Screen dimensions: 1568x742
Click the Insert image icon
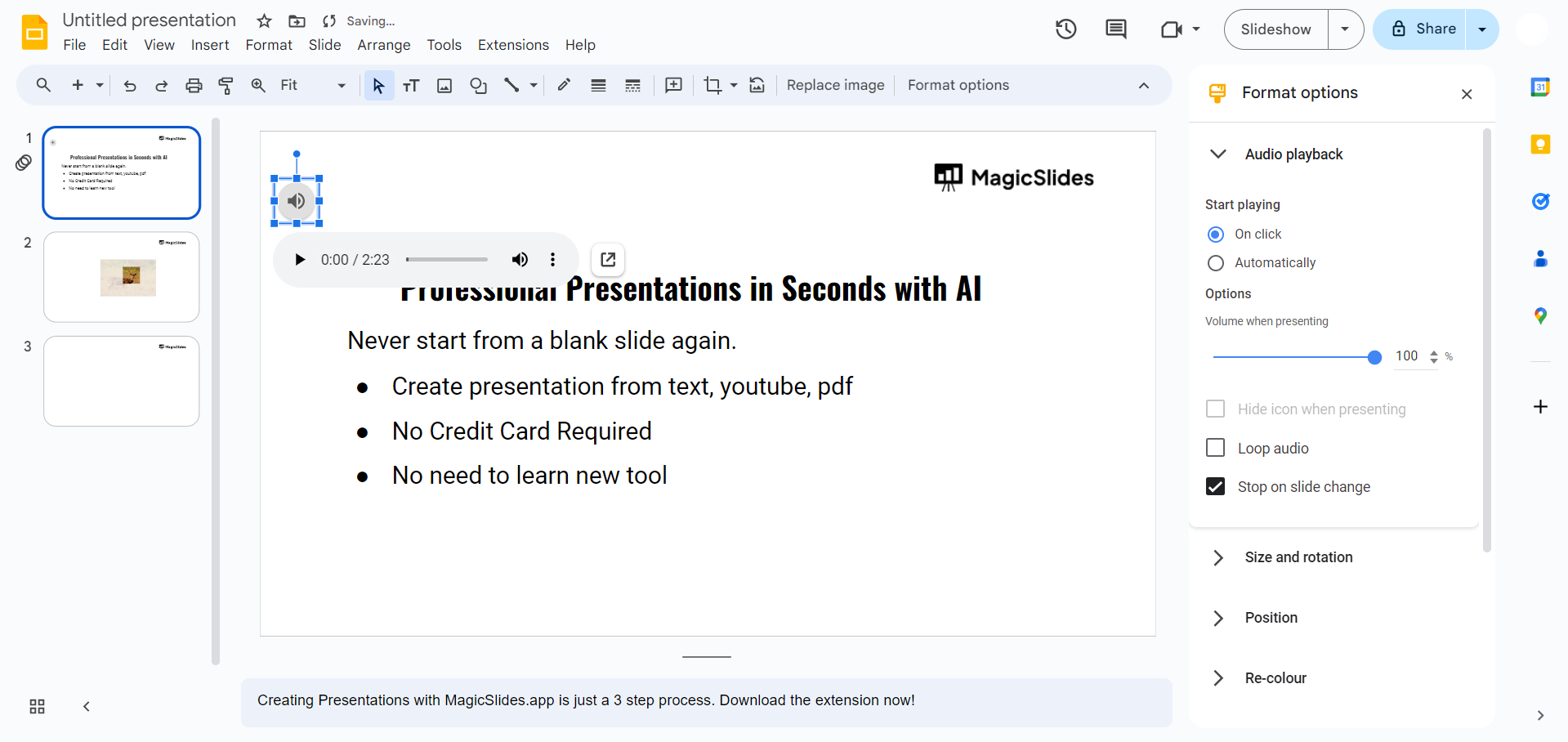[444, 85]
